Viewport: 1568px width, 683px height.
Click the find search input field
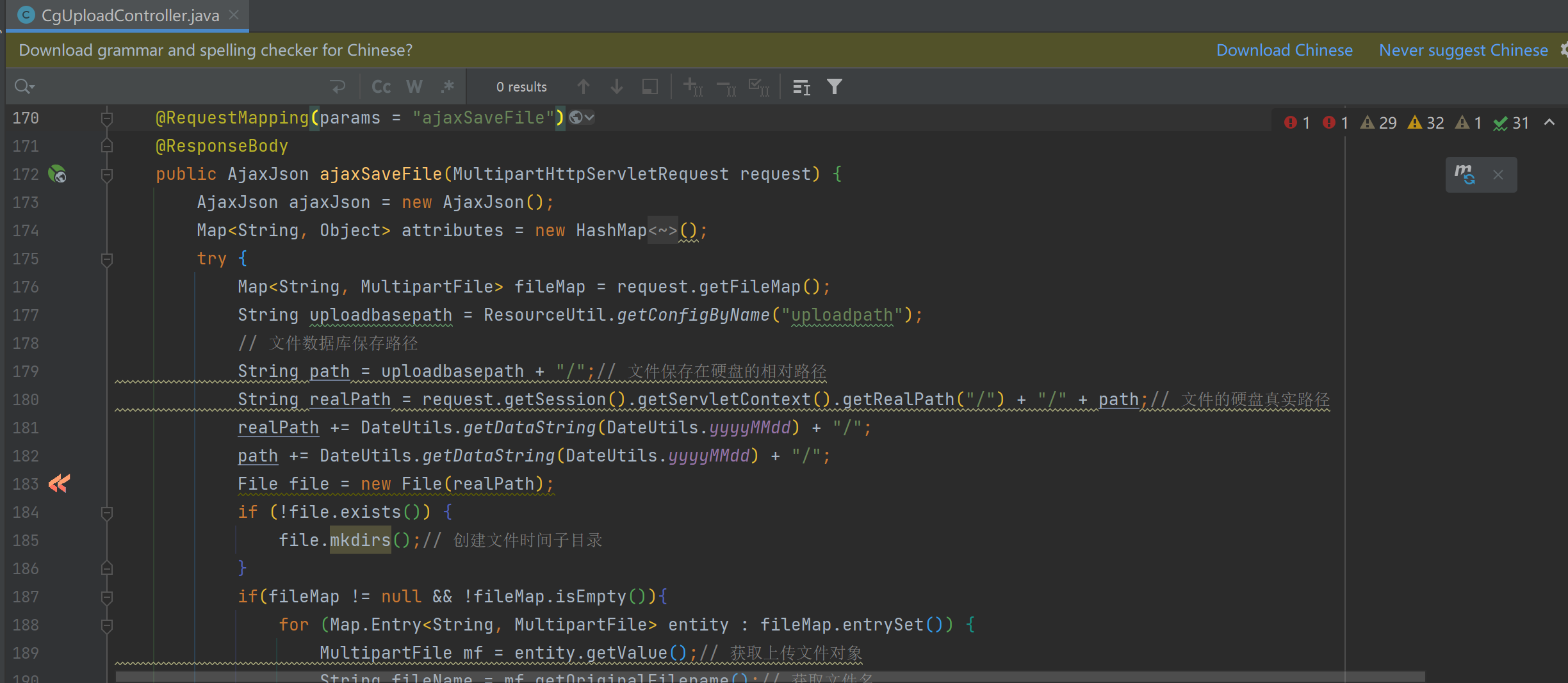click(x=179, y=86)
